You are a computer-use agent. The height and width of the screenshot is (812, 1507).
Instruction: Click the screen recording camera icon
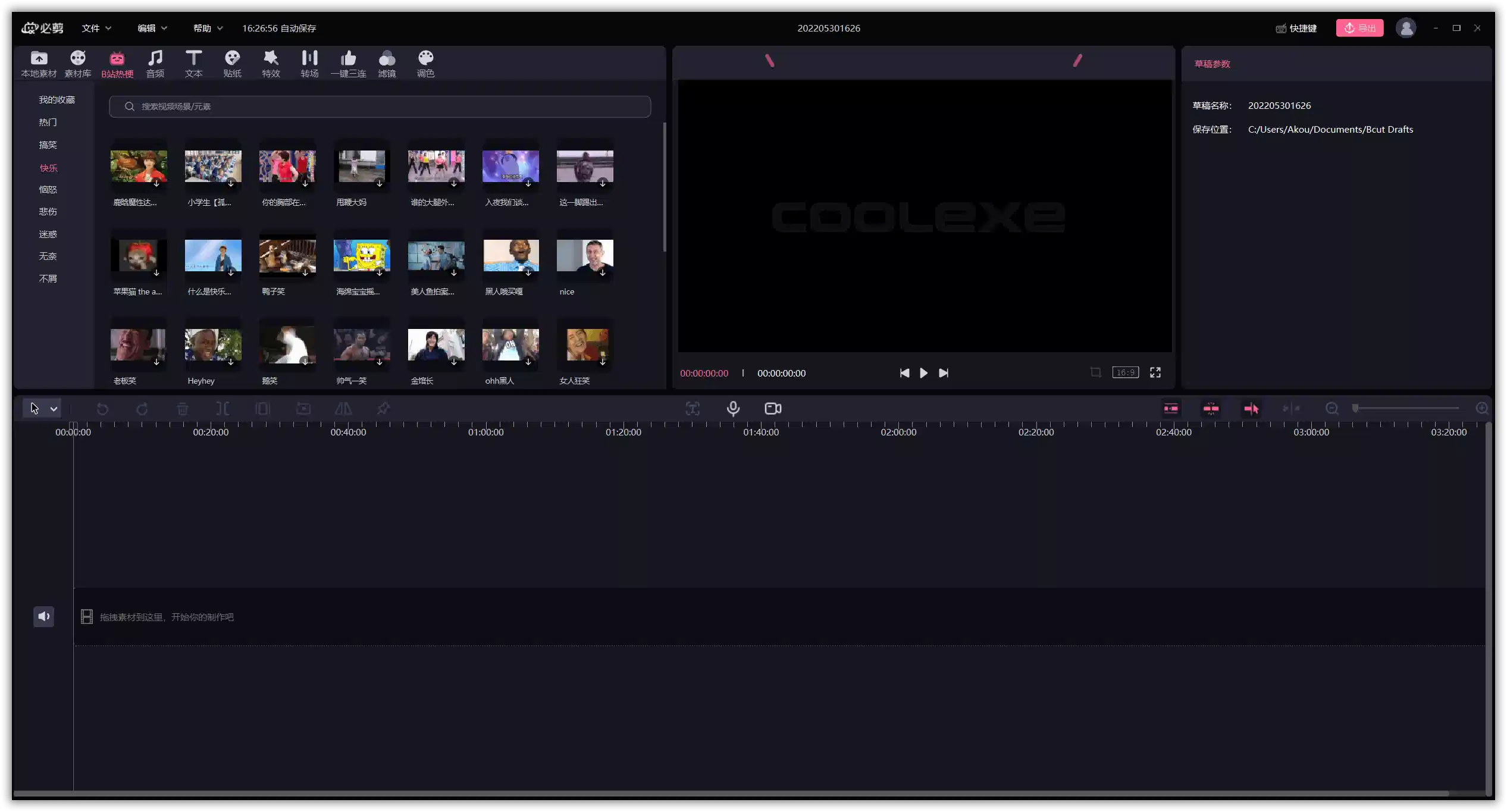pos(773,409)
